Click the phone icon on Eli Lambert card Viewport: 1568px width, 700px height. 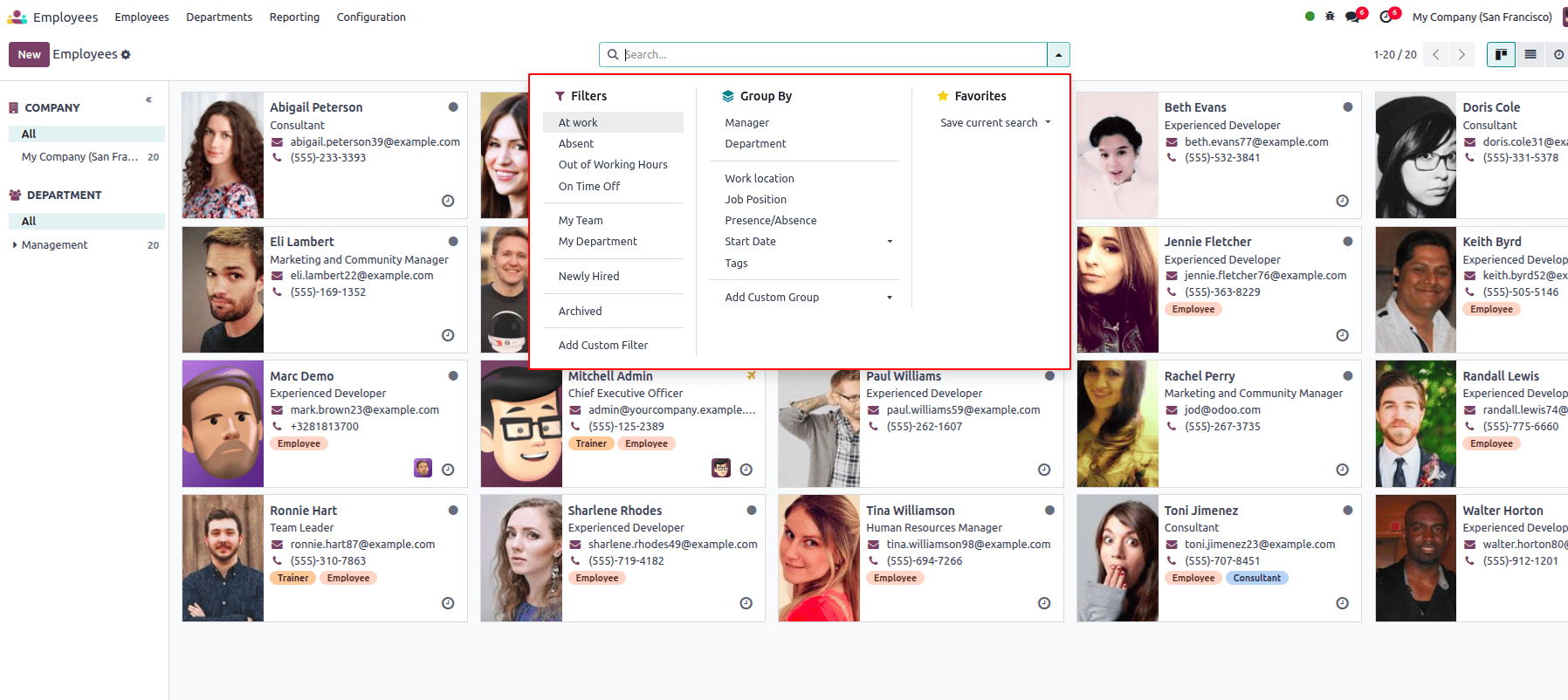277,292
